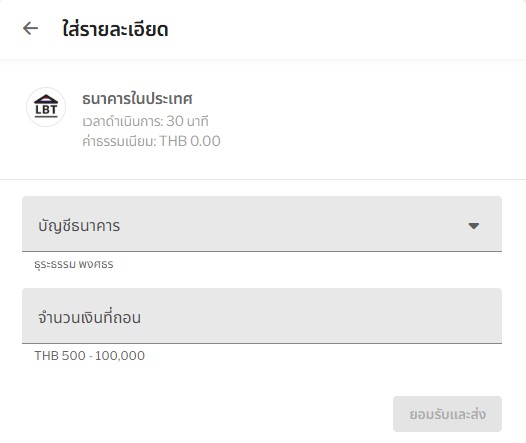Click the underline beneath the bank account field
This screenshot has width=526, height=443.
(262, 251)
